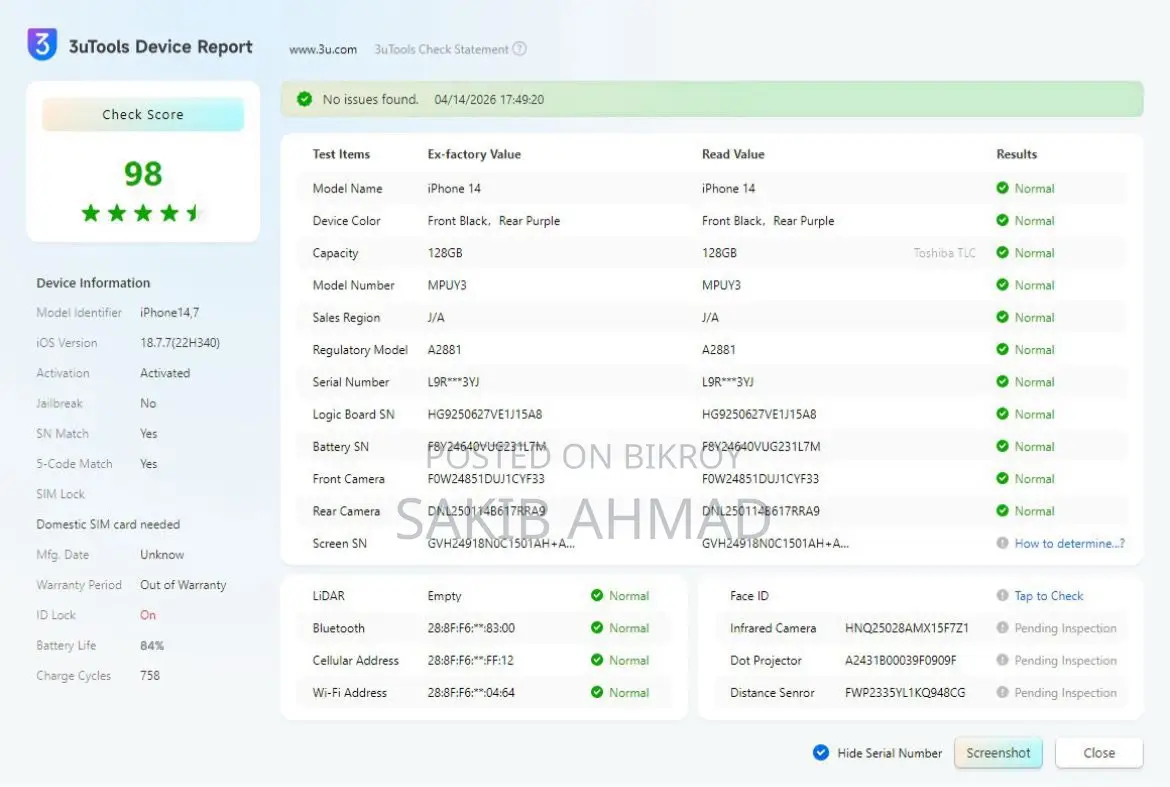This screenshot has width=1170, height=787.
Task: Open the 3uTools Check Statement help icon
Action: [x=520, y=49]
